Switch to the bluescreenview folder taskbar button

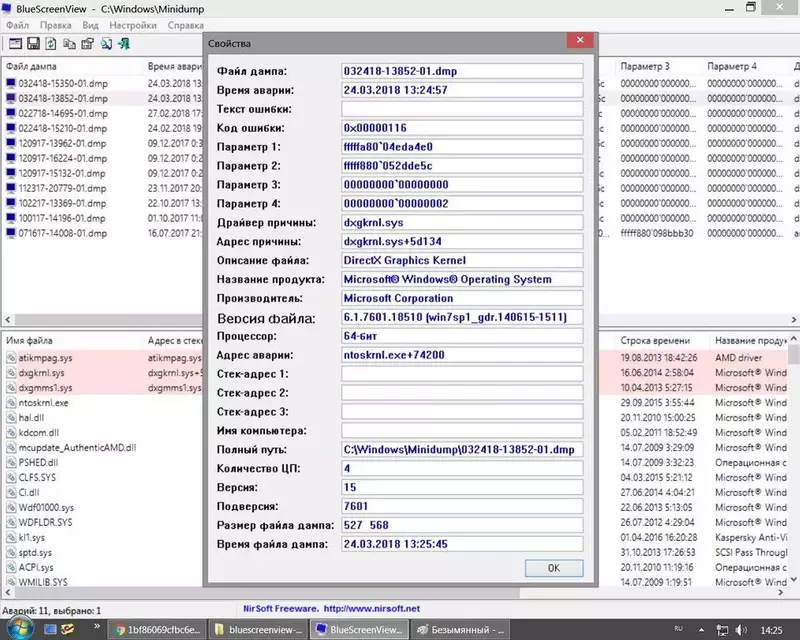coord(259,630)
